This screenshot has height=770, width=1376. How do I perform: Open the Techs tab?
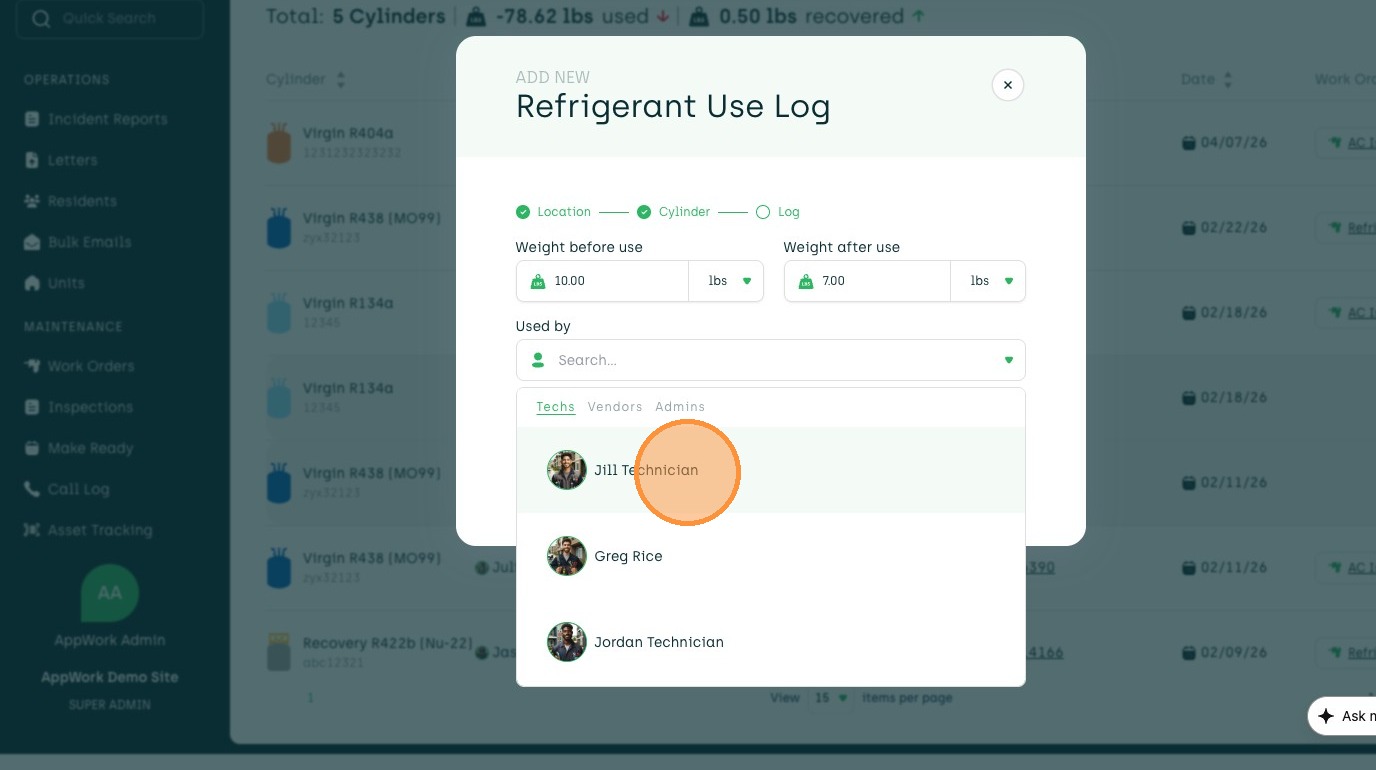coord(555,407)
